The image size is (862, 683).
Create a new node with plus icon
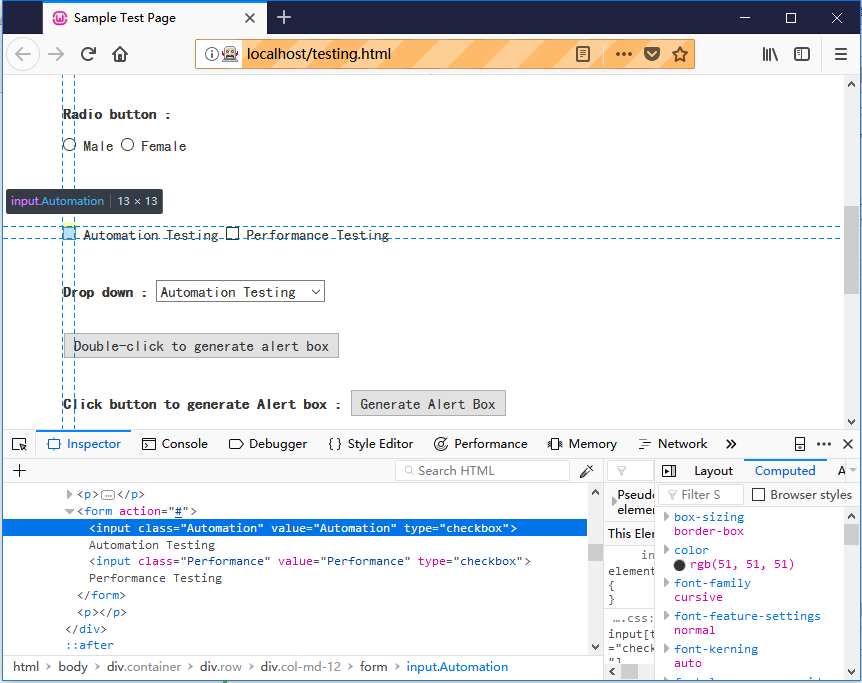click(x=19, y=471)
